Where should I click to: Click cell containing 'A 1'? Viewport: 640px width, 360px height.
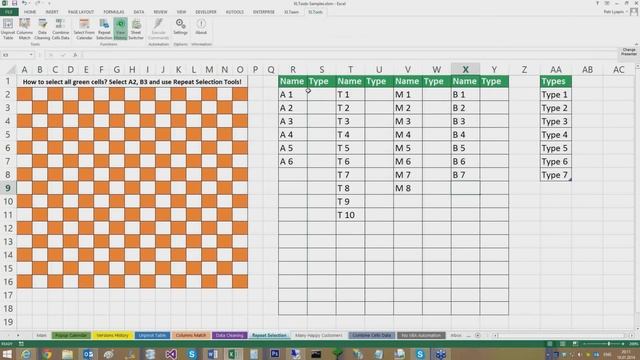(293, 95)
